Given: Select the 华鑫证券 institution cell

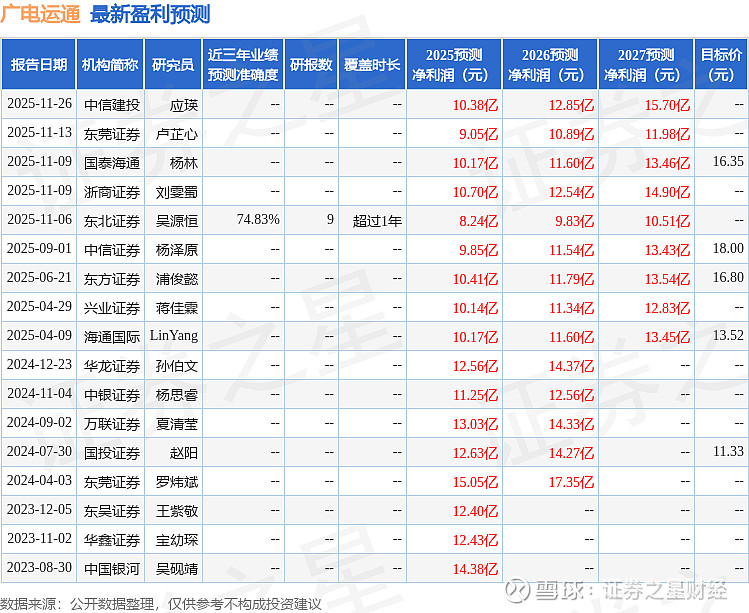Looking at the screenshot, I should [x=112, y=540].
